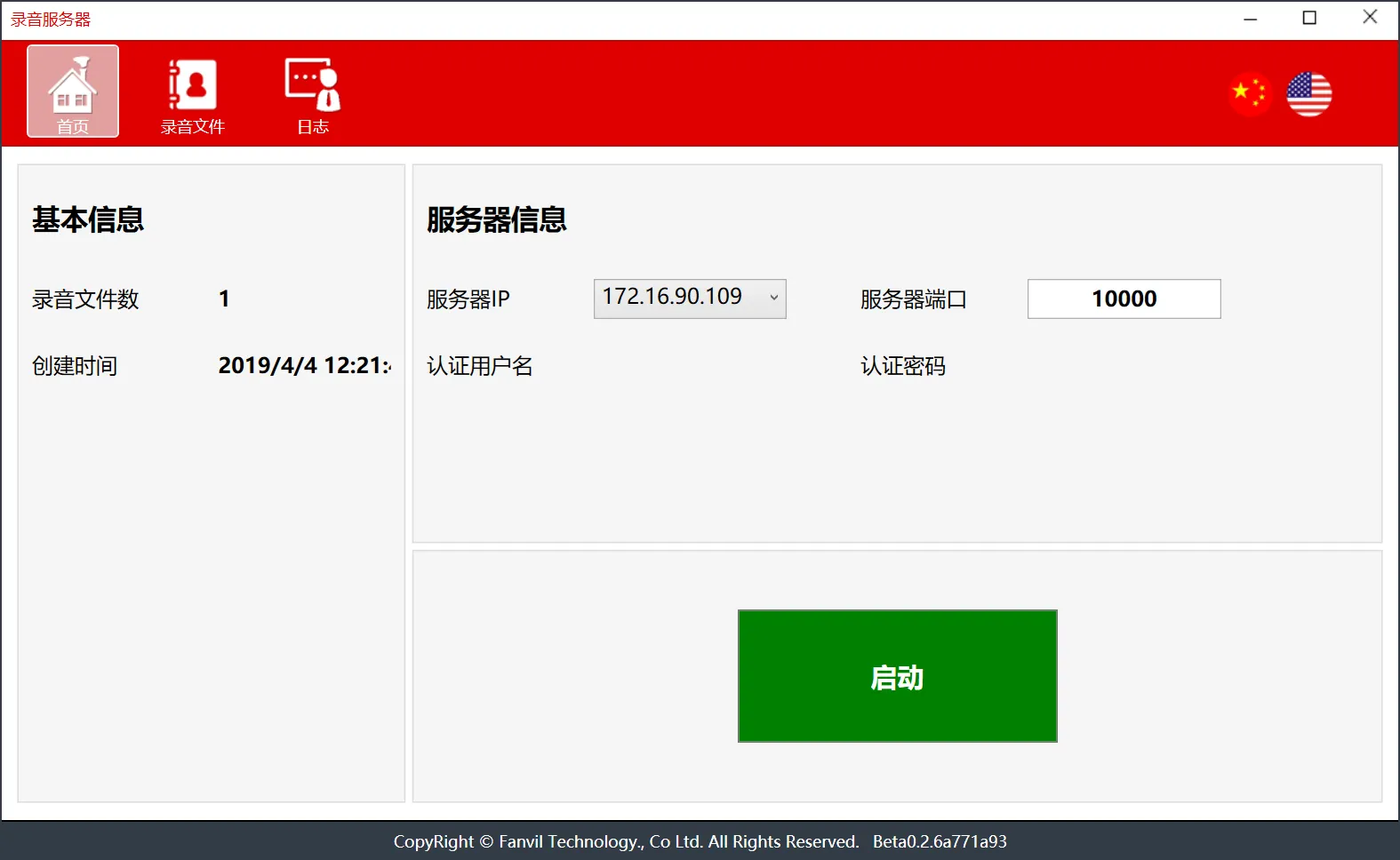This screenshot has width=1400, height=860.
Task: Click the 认证用户名 label
Action: [479, 366]
